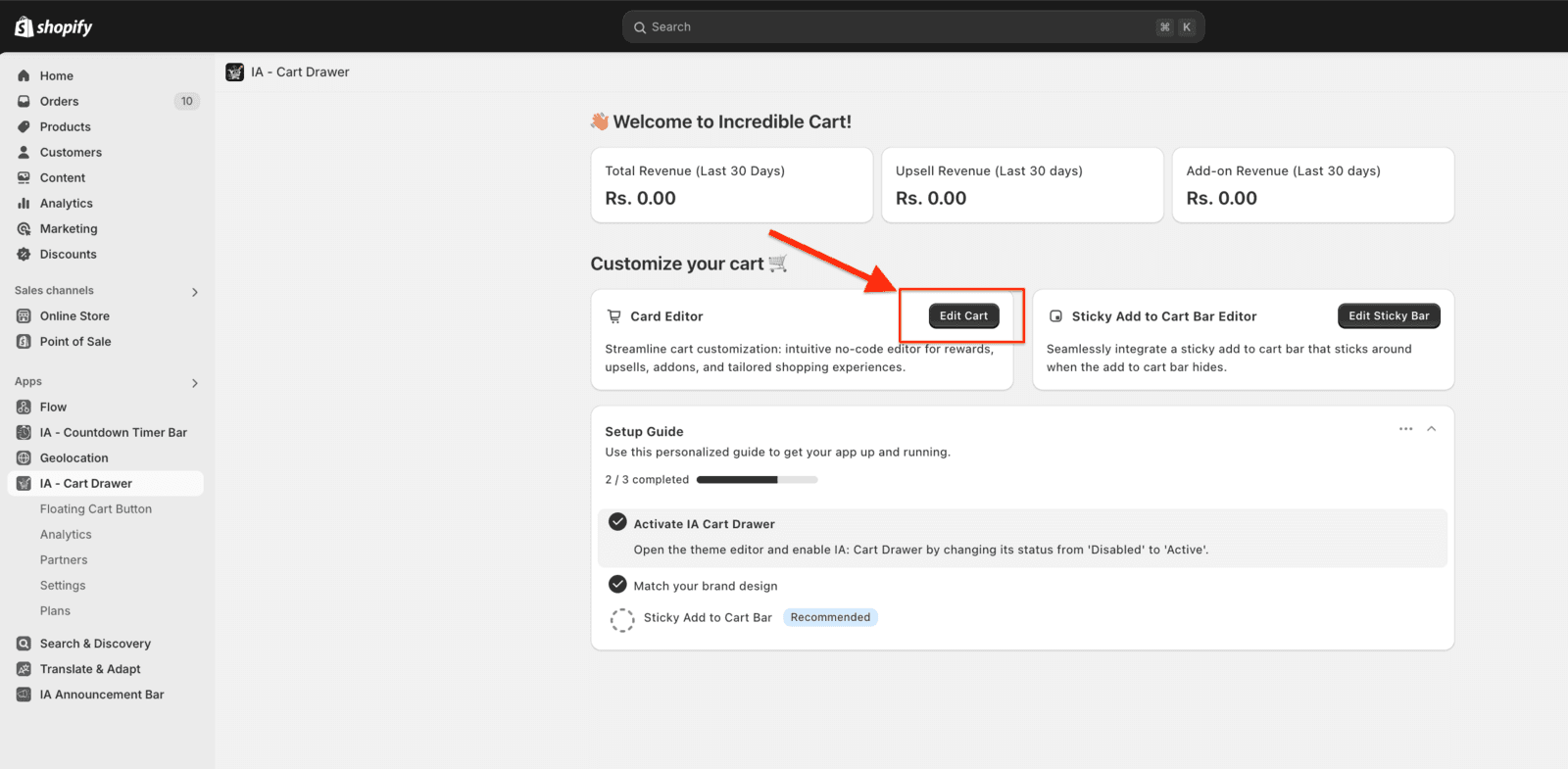
Task: Click the Content icon in sidebar
Action: 24,177
